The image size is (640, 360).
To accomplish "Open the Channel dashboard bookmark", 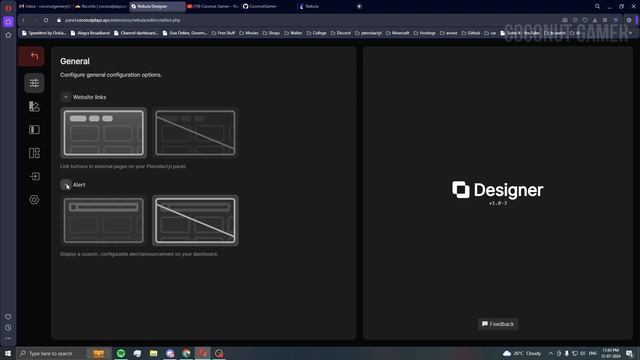I will coord(136,33).
